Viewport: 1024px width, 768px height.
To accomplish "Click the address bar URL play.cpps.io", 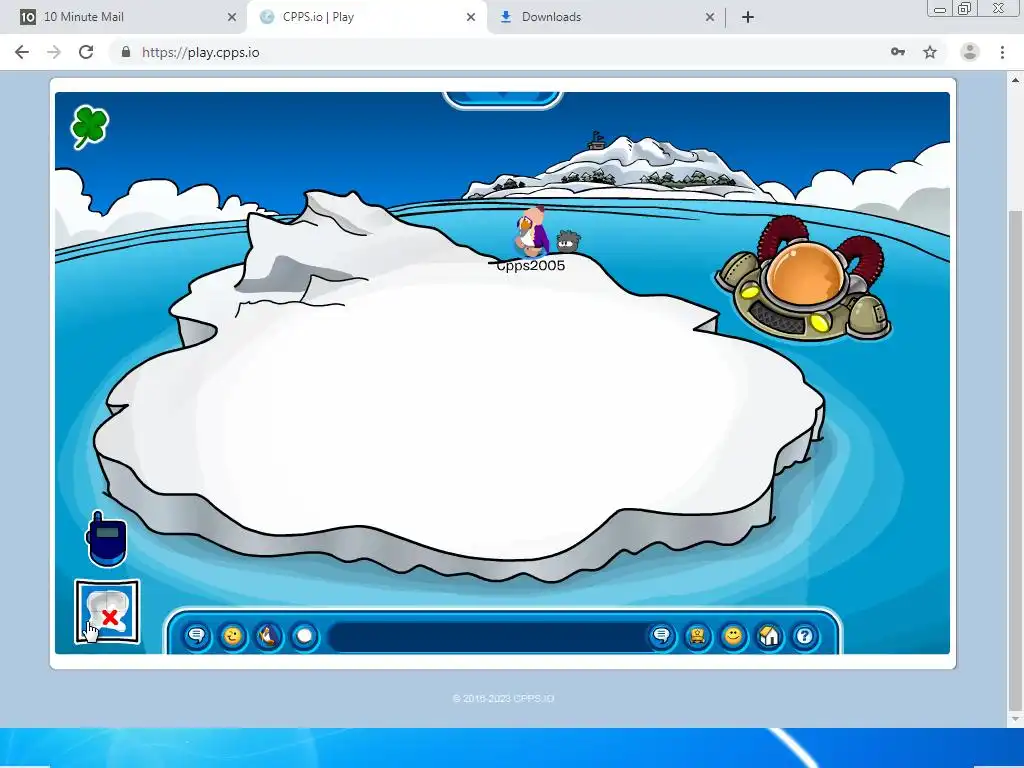I will coord(200,52).
